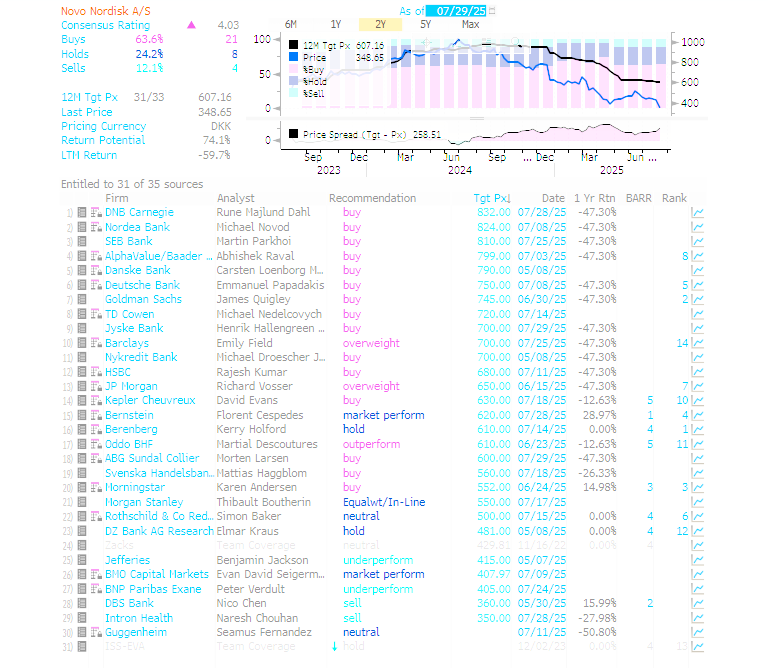Sort by Recommendation column header
Viewport: 768px width, 668px height.
click(x=372, y=198)
